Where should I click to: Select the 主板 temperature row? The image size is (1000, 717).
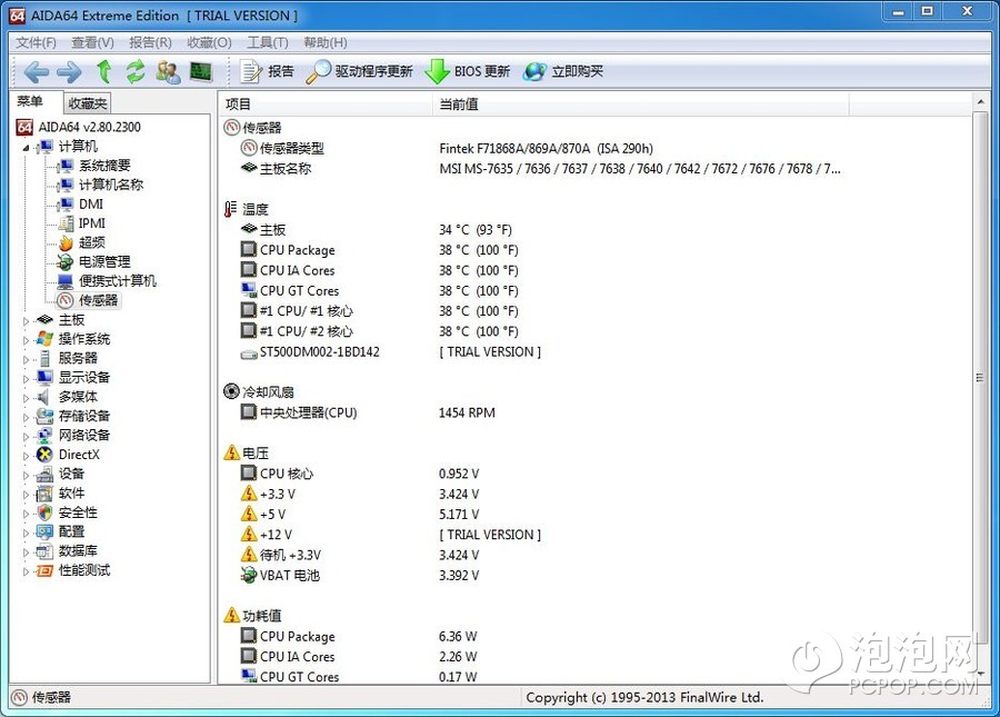tap(376, 230)
